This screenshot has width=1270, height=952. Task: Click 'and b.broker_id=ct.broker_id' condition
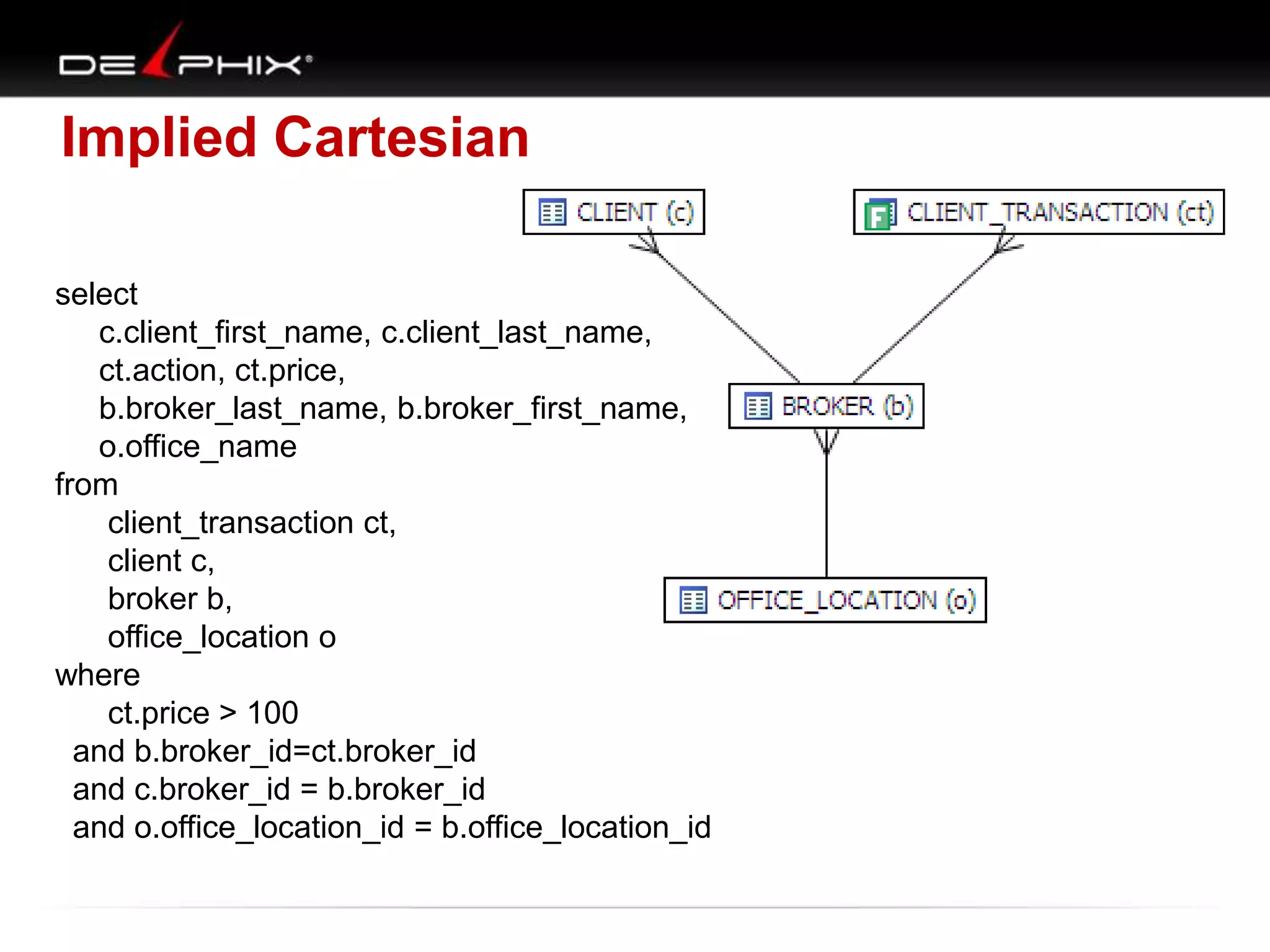[274, 752]
